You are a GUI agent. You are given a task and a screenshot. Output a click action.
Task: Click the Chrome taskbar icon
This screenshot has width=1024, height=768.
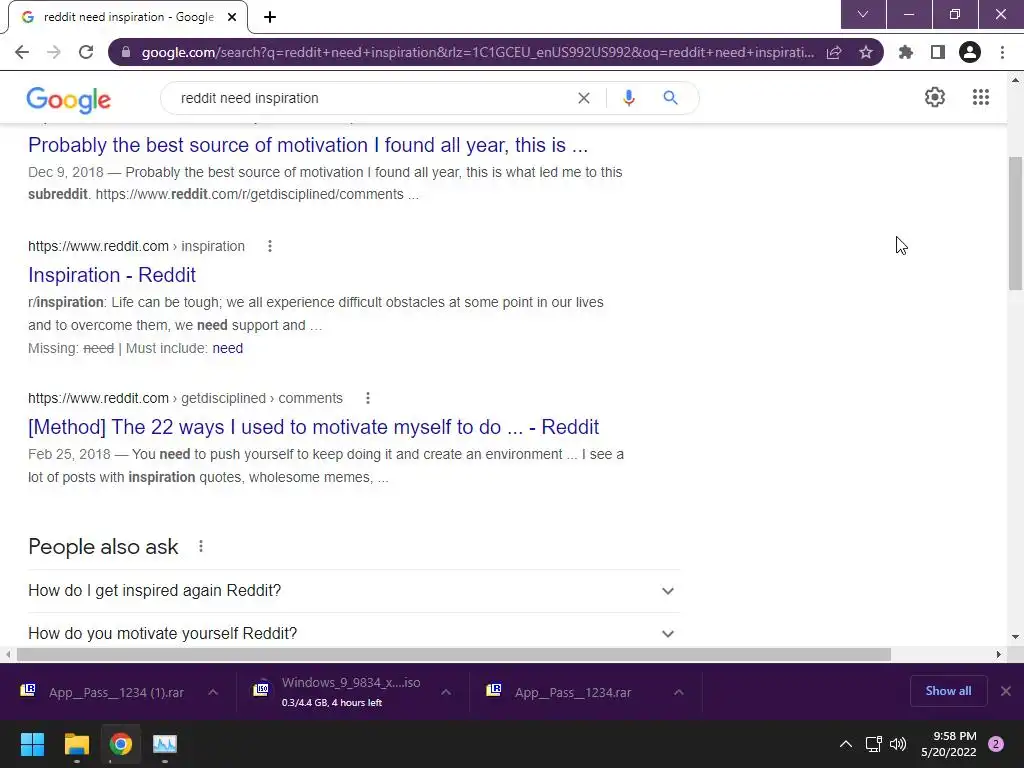coord(121,744)
